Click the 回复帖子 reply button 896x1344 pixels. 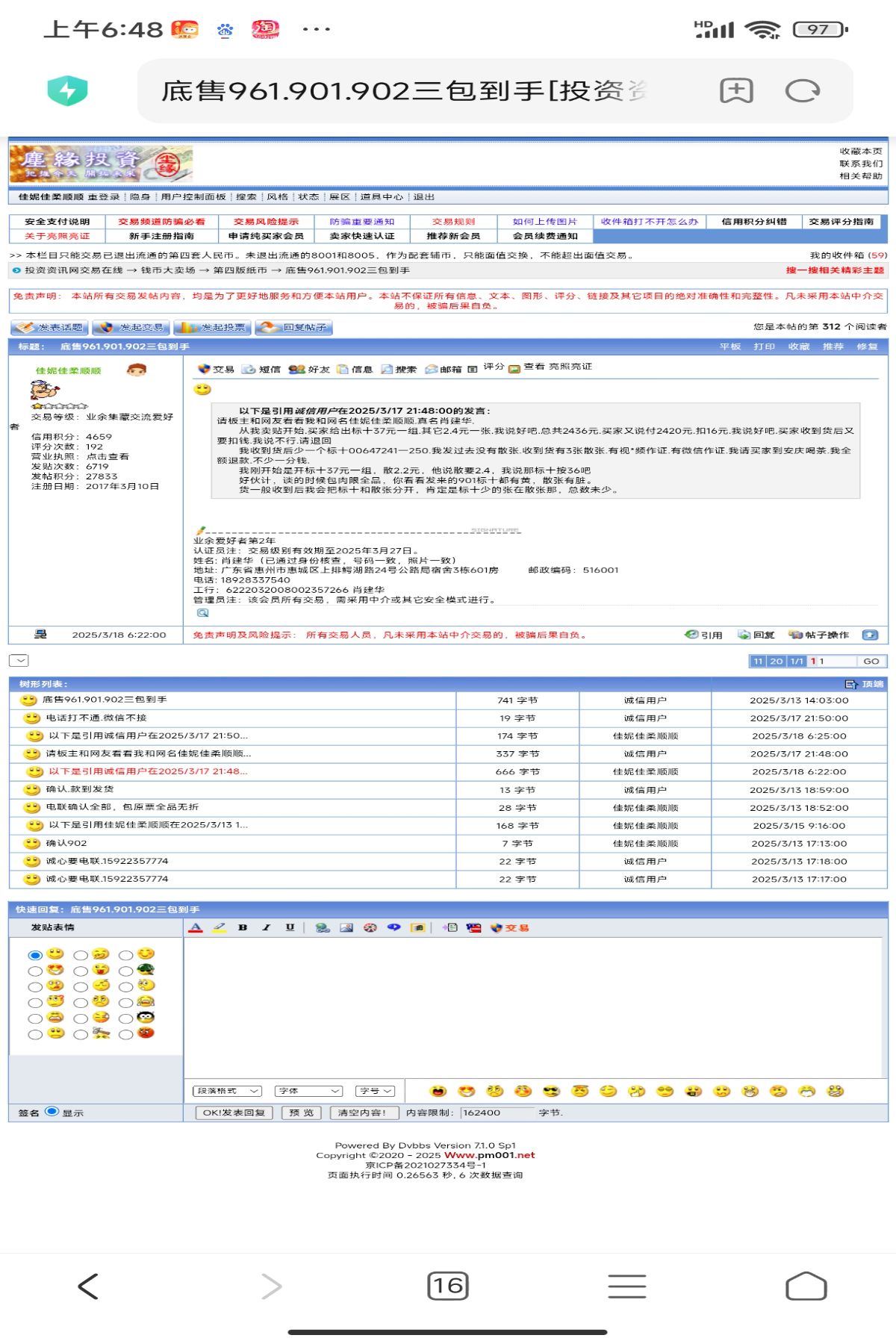point(293,327)
